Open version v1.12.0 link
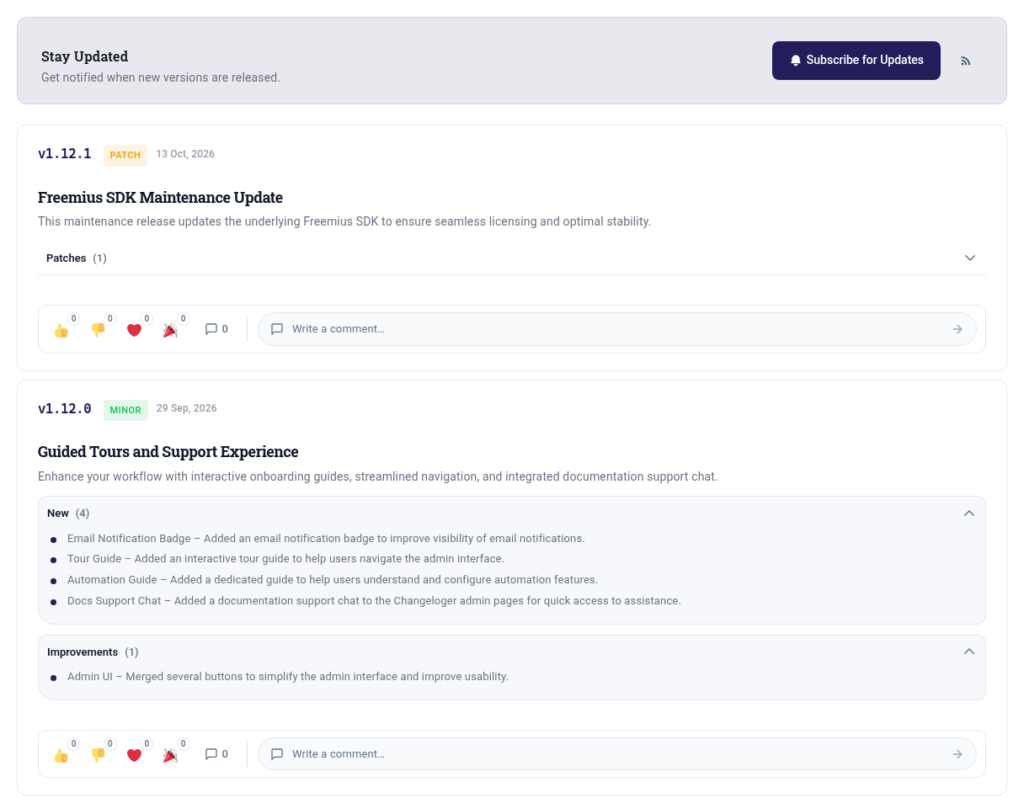 coord(65,409)
